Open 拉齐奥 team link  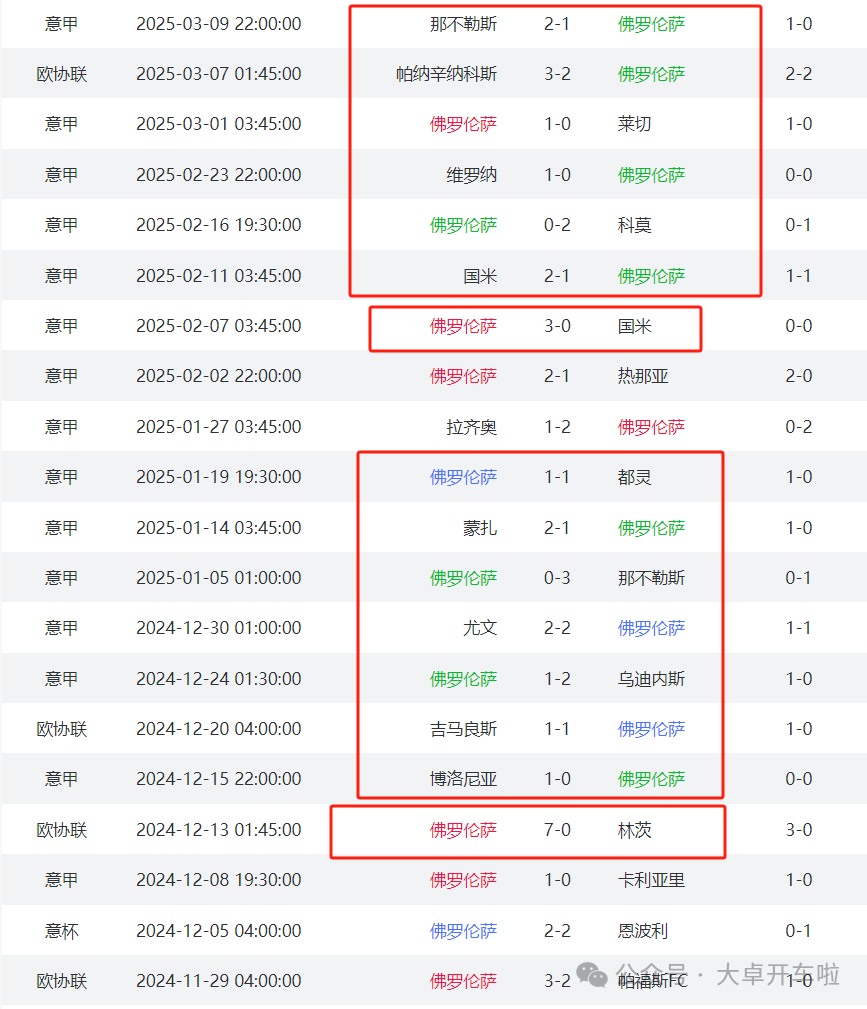pos(472,427)
